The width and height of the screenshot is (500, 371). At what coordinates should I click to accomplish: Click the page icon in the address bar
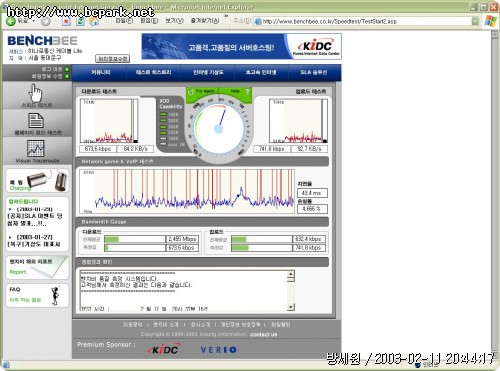tap(258, 22)
